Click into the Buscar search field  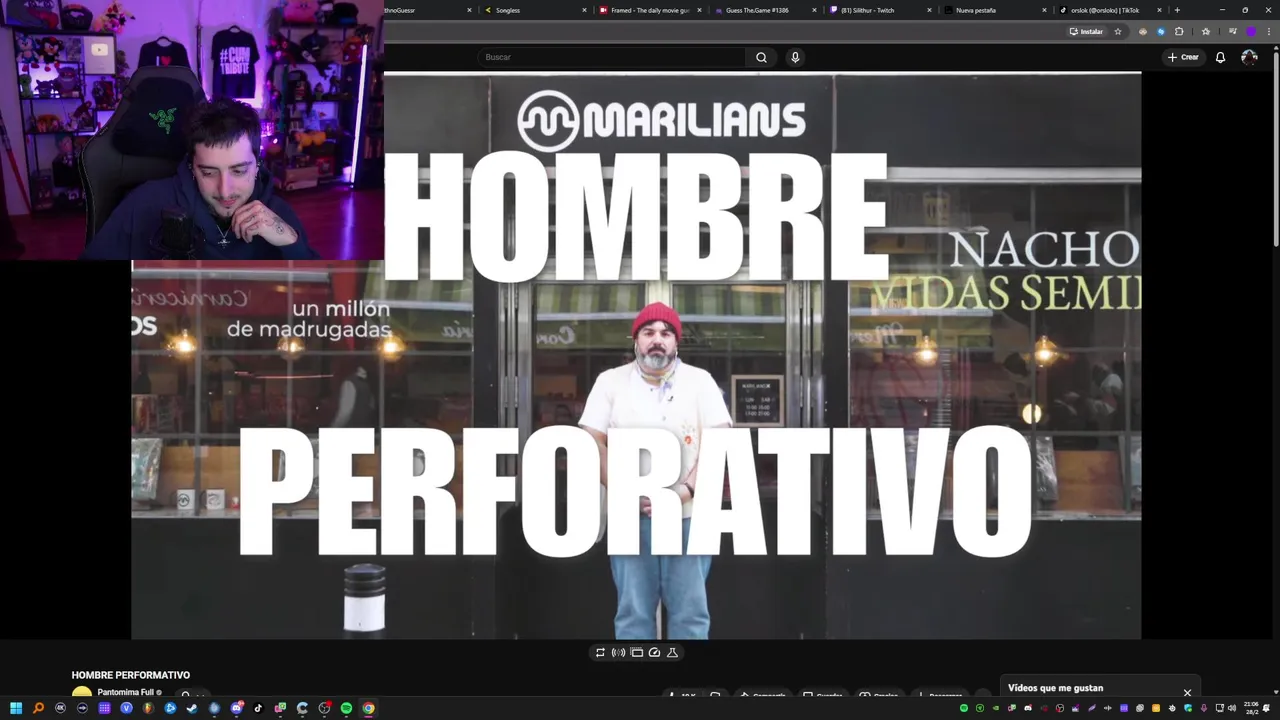pyautogui.click(x=610, y=57)
